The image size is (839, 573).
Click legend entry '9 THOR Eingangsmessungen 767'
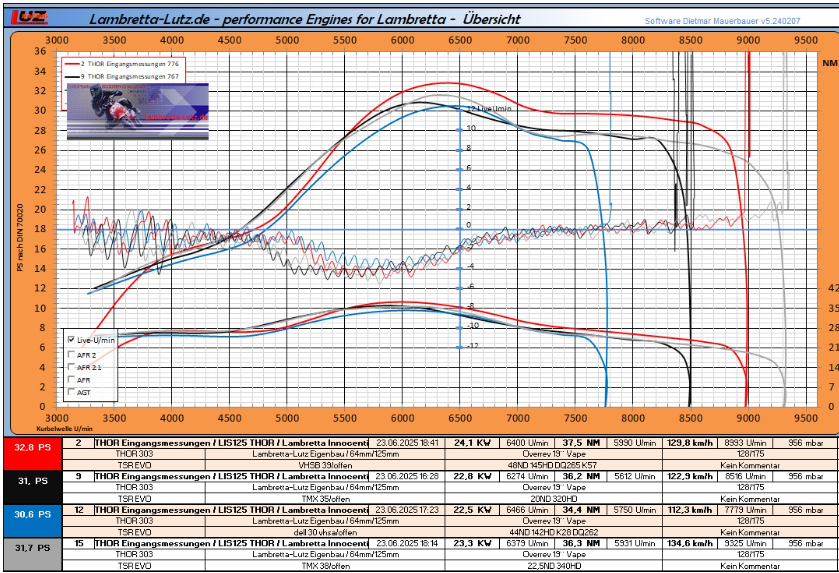[124, 77]
